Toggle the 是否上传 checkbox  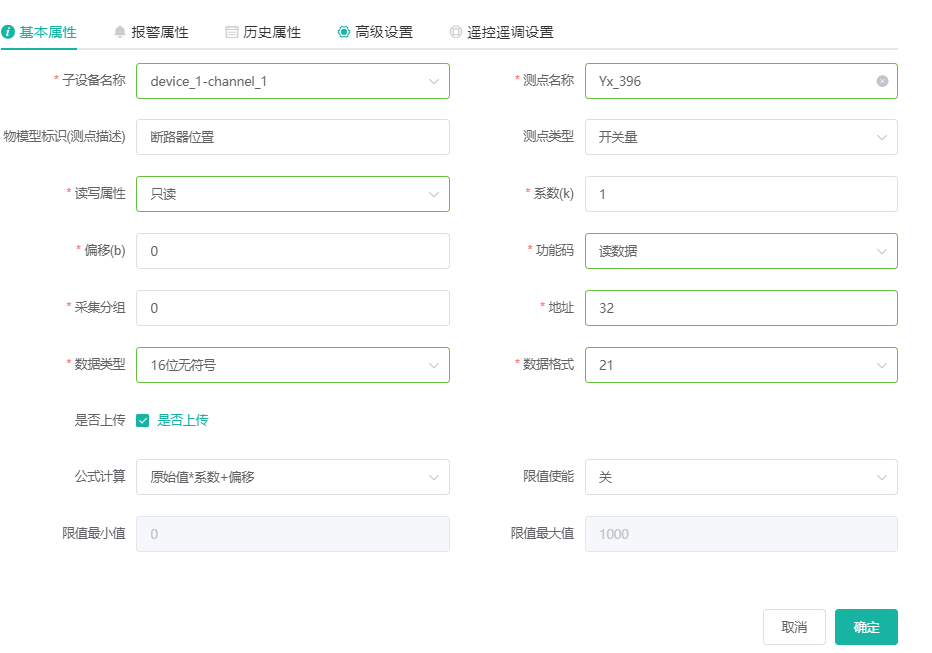pyautogui.click(x=143, y=421)
